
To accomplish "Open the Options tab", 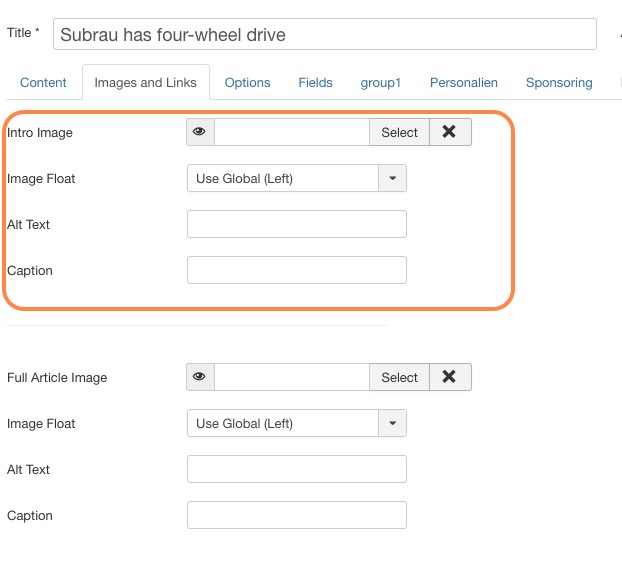I will click(x=247, y=82).
